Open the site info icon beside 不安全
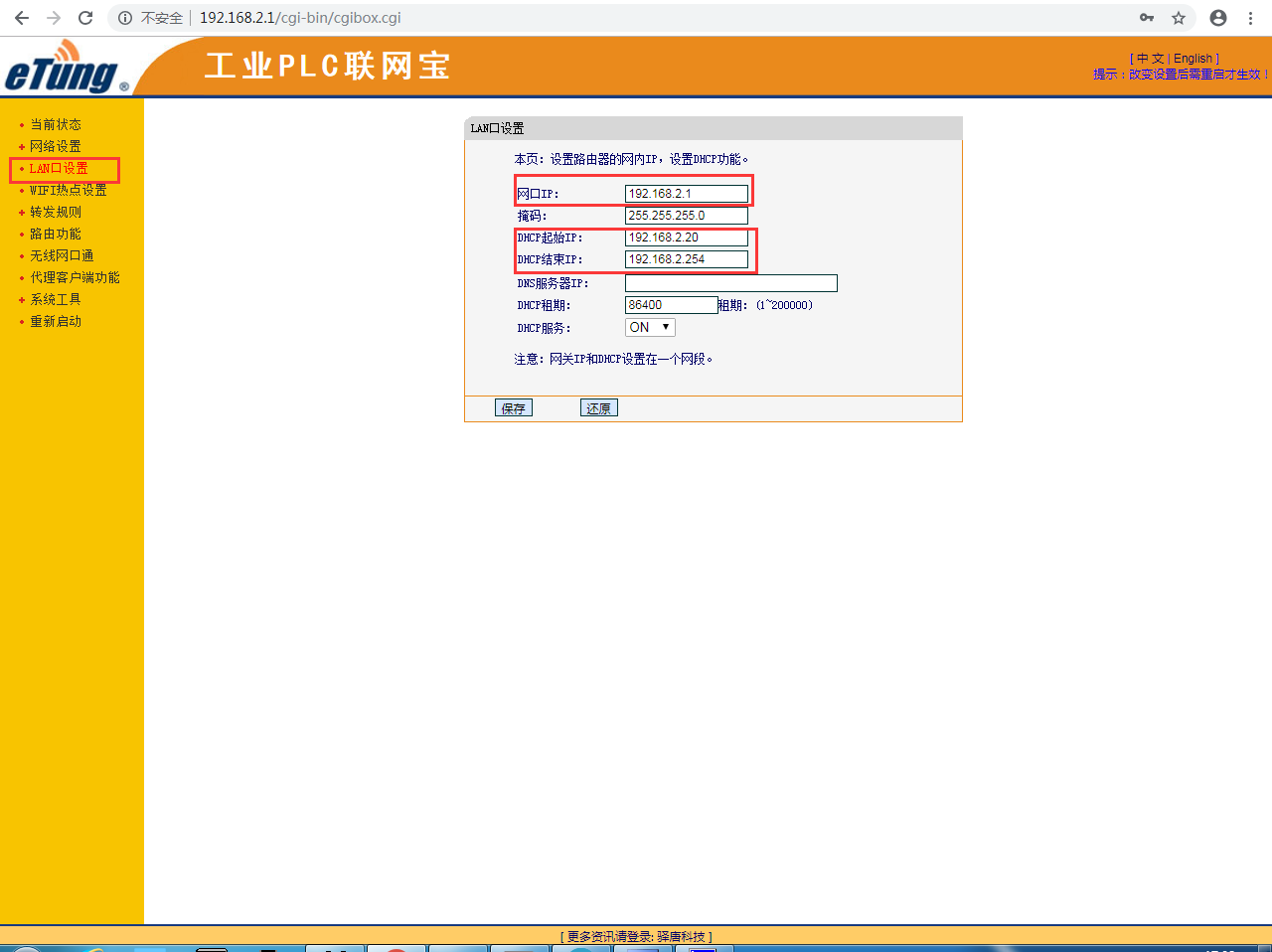 125,18
